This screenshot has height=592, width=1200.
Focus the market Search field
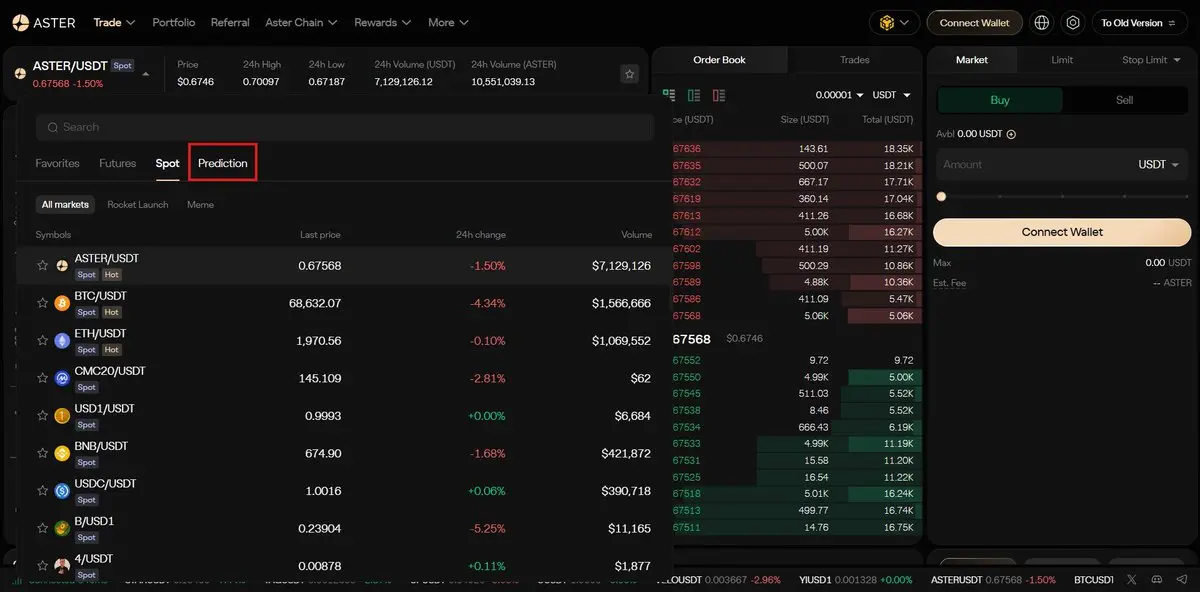coord(345,127)
